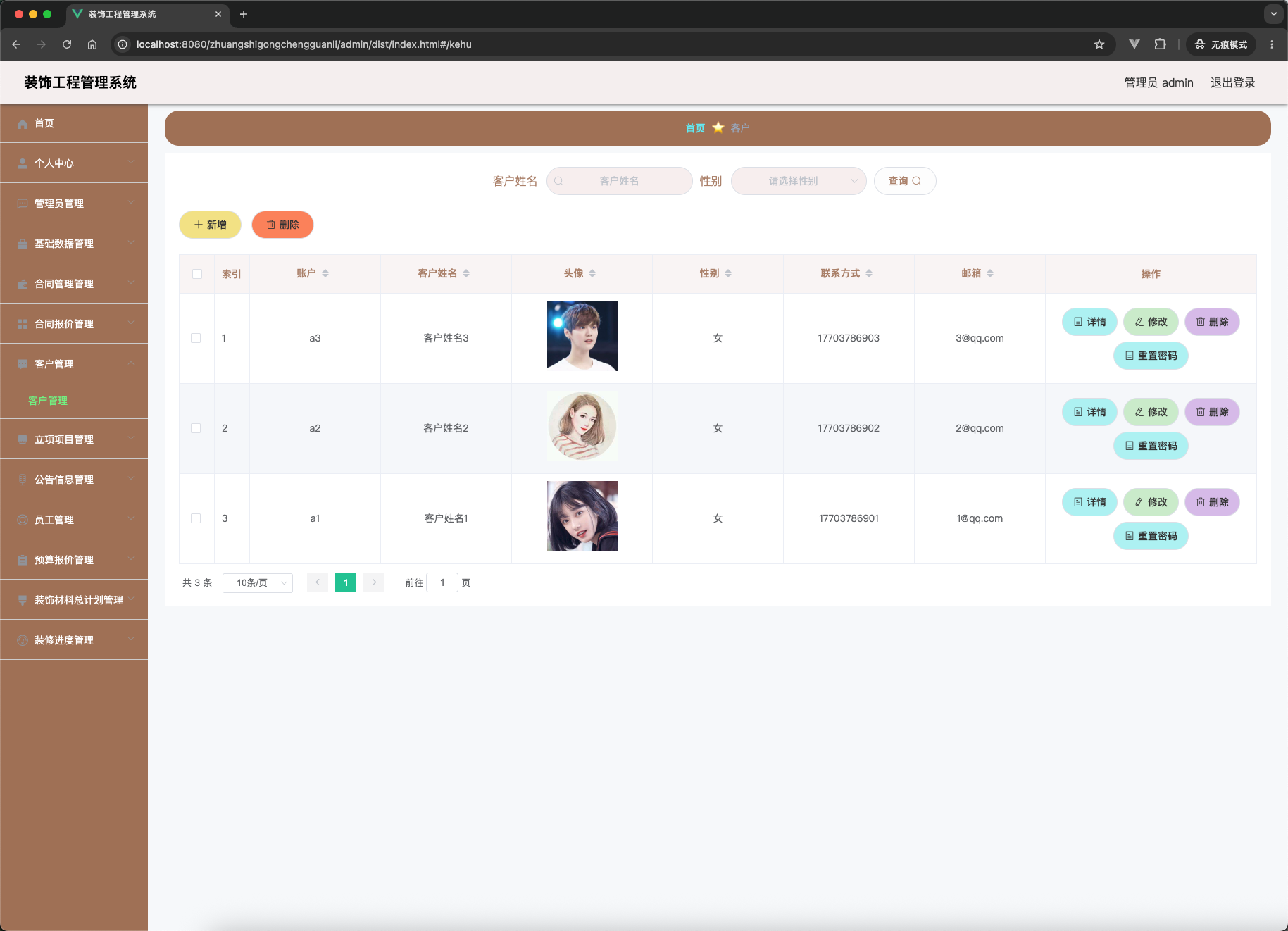Open the 合同报价管理 menu item
1288x931 pixels.
point(74,324)
